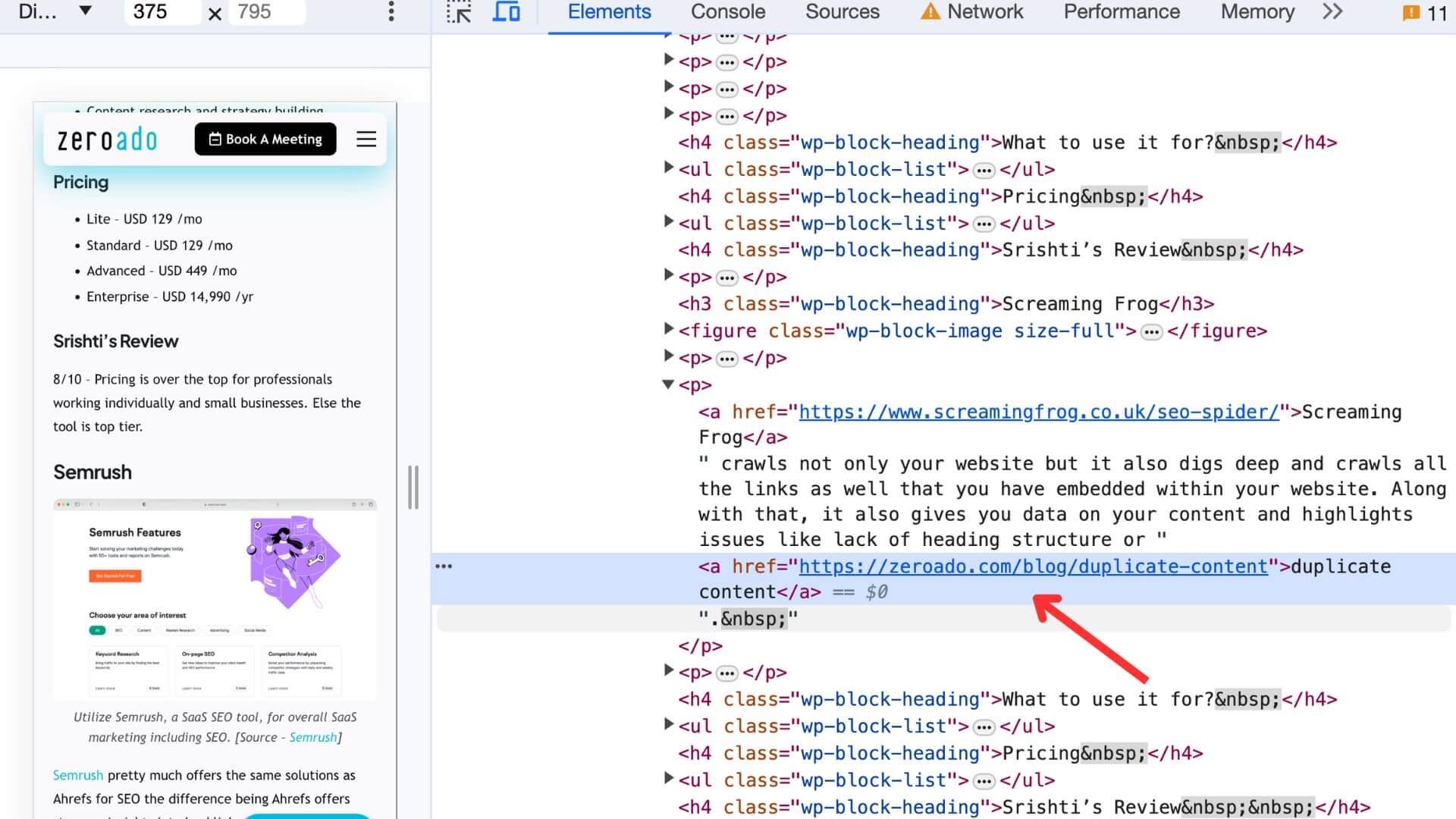Screen dimensions: 1456x819
Task: Click the ellipsis badge in first What to use ul
Action: pyautogui.click(x=984, y=171)
